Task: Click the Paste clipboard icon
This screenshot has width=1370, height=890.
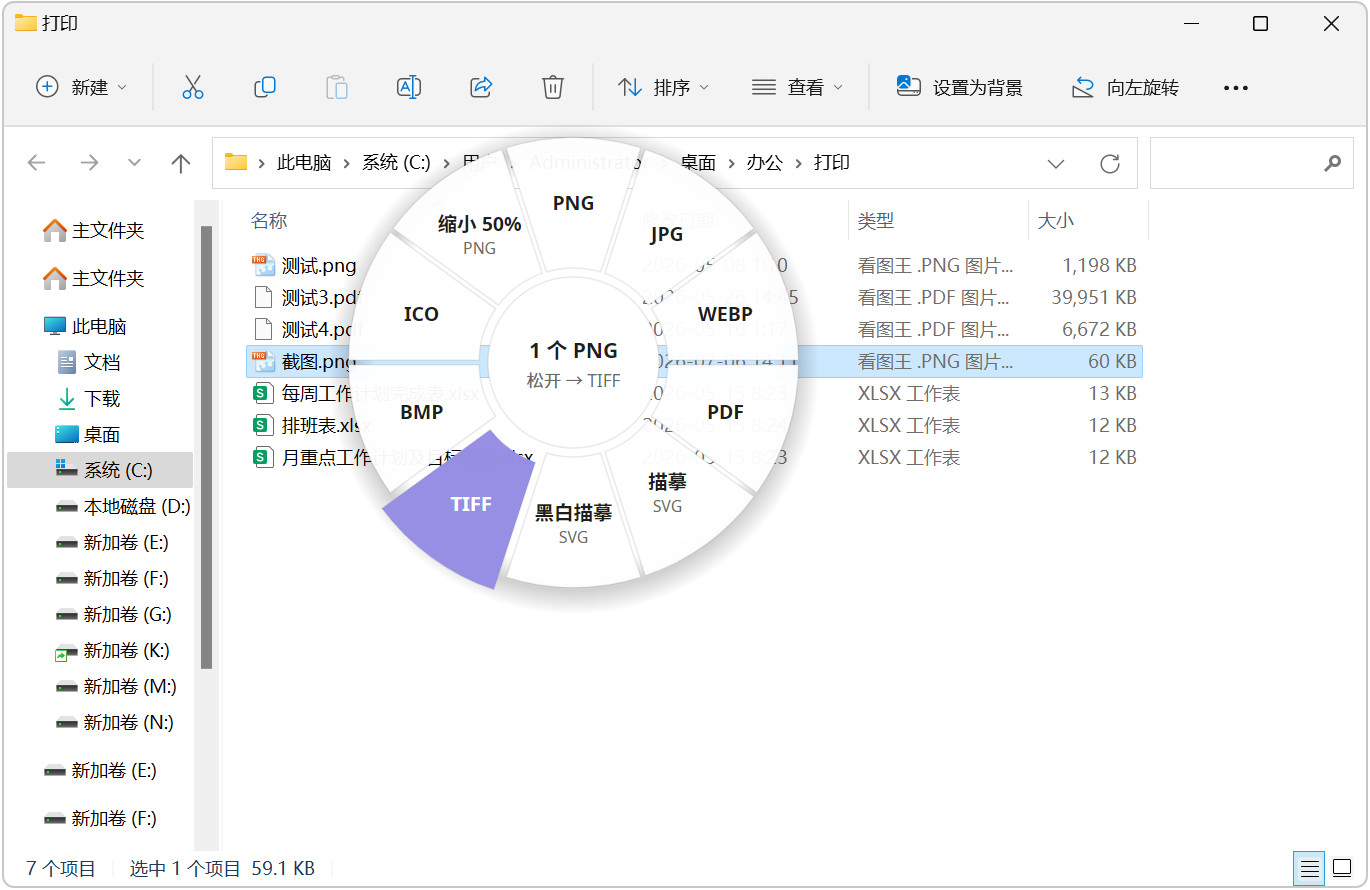Action: click(337, 87)
